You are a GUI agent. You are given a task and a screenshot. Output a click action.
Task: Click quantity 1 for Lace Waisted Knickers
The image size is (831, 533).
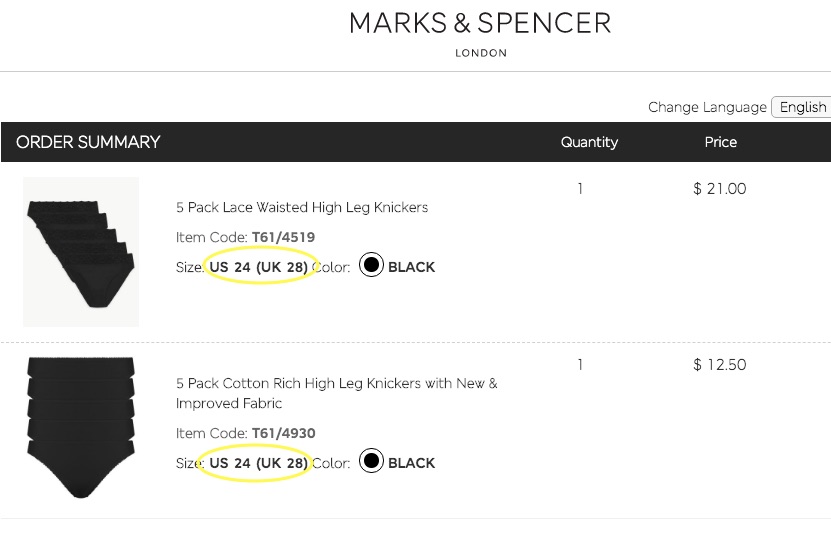click(580, 188)
